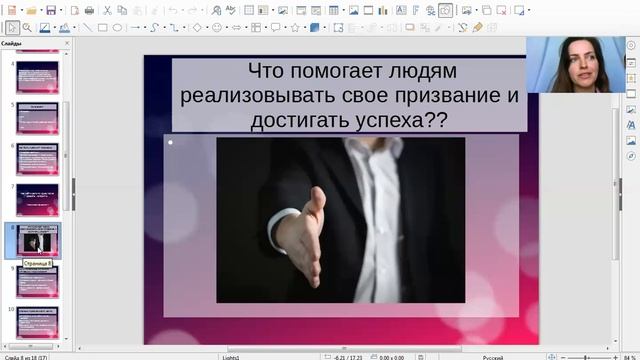
Task: Select the Zoom and Pan tool
Action: tap(27, 28)
